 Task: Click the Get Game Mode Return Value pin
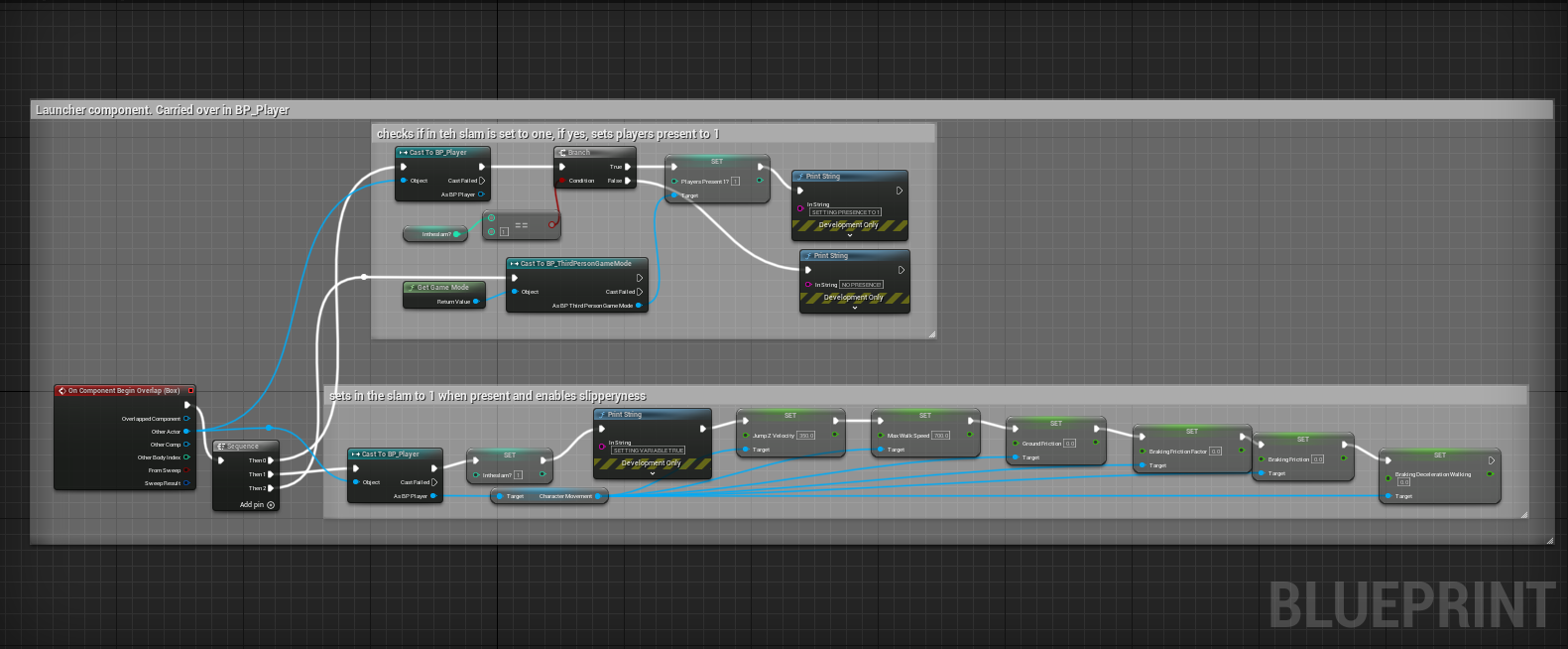(476, 302)
